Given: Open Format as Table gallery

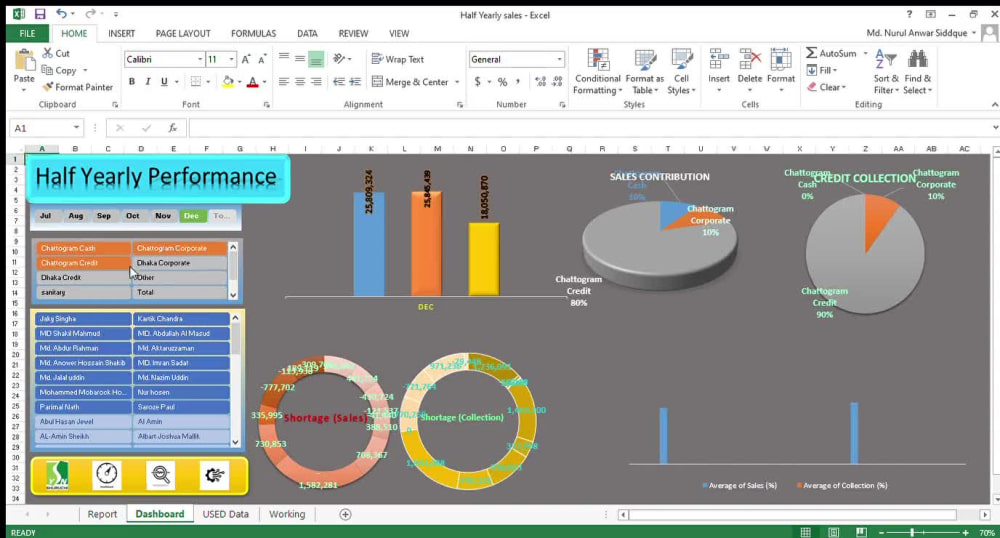Looking at the screenshot, I should pyautogui.click(x=645, y=72).
